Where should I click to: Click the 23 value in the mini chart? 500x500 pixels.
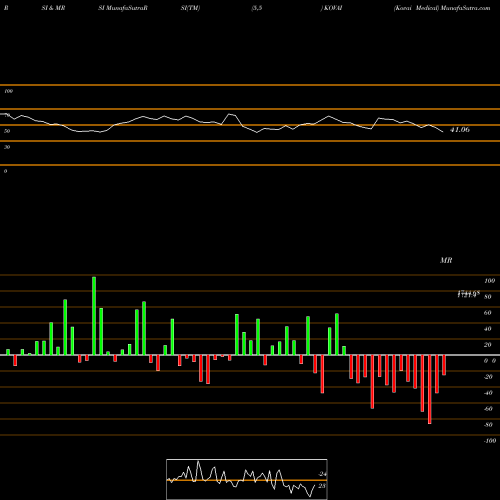click(x=322, y=486)
